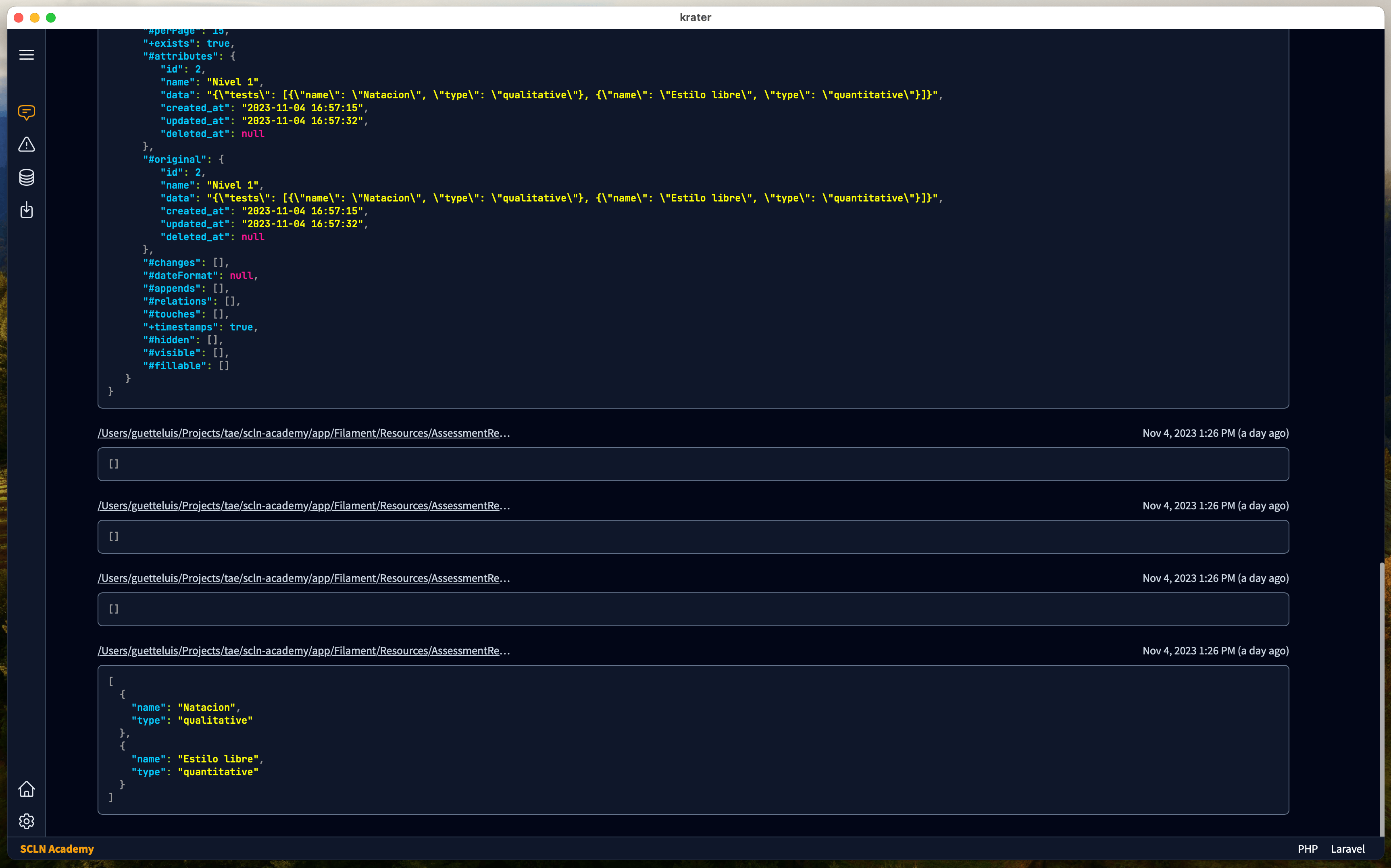The height and width of the screenshot is (868, 1391).
Task: Open the warnings triangle icon
Action: (27, 145)
